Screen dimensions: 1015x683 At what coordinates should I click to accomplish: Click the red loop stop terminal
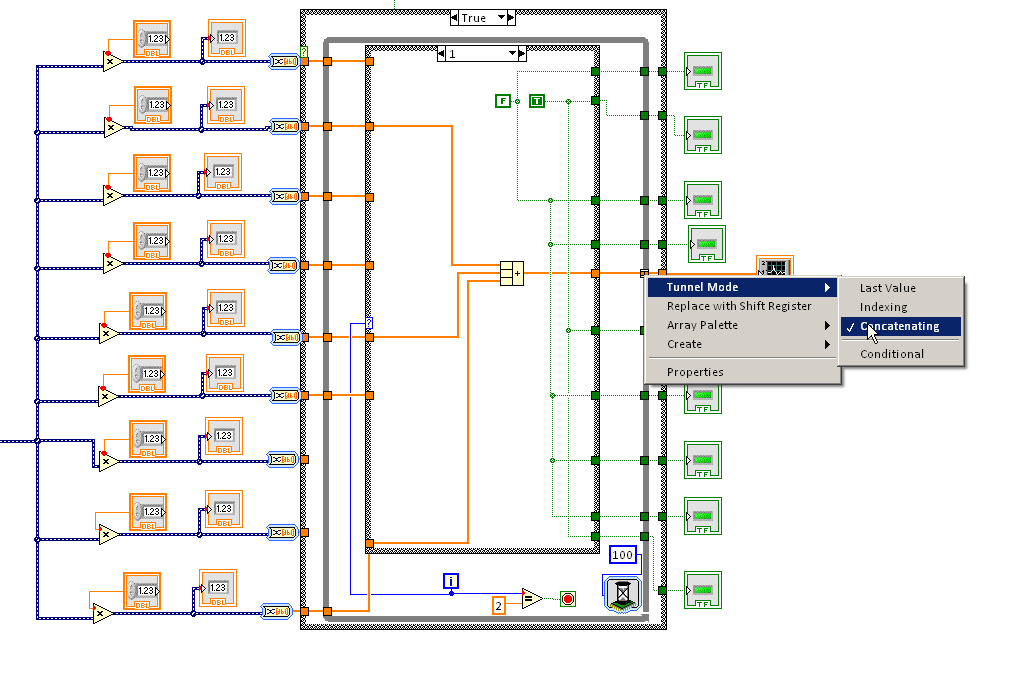568,599
